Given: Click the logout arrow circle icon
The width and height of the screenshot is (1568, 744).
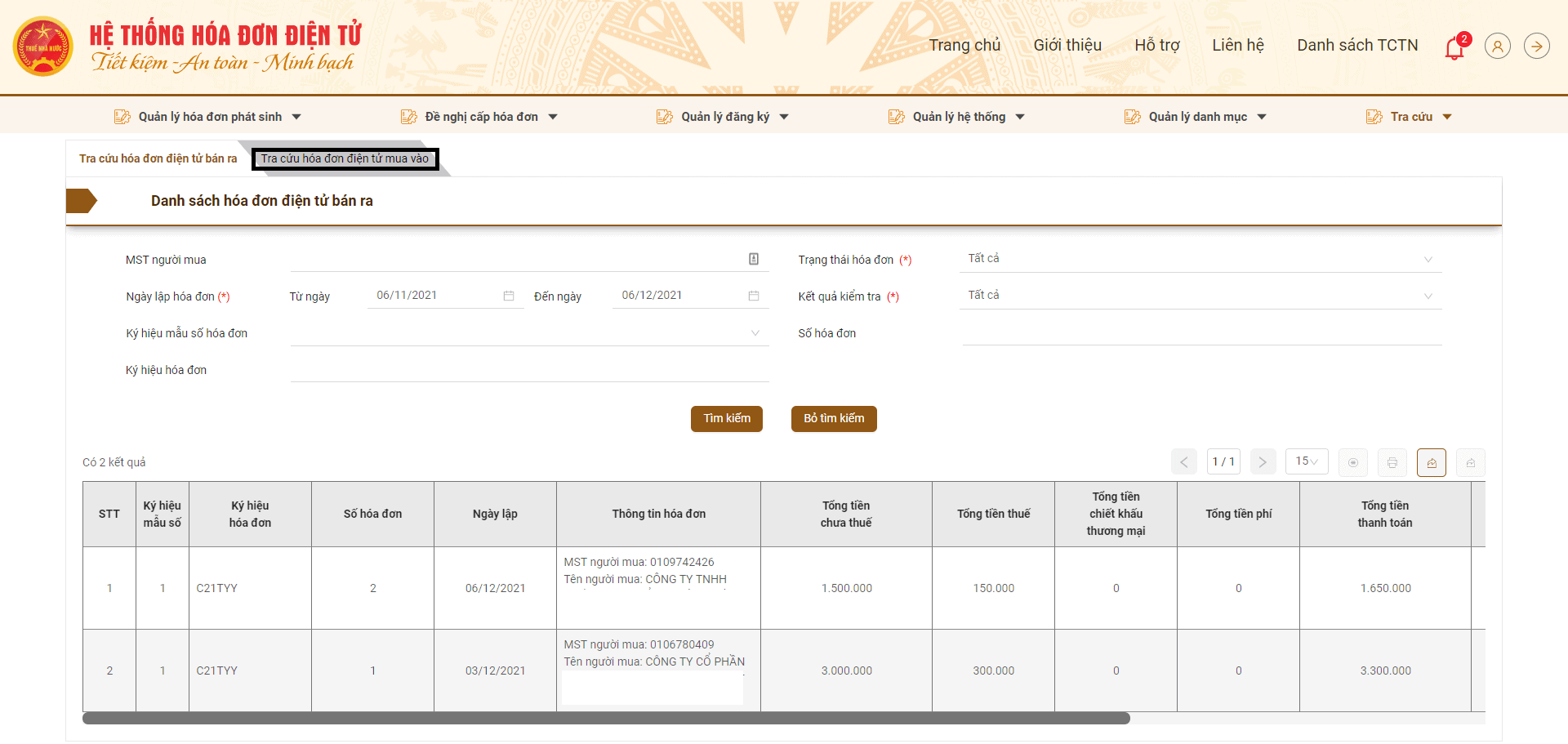Looking at the screenshot, I should (1537, 47).
